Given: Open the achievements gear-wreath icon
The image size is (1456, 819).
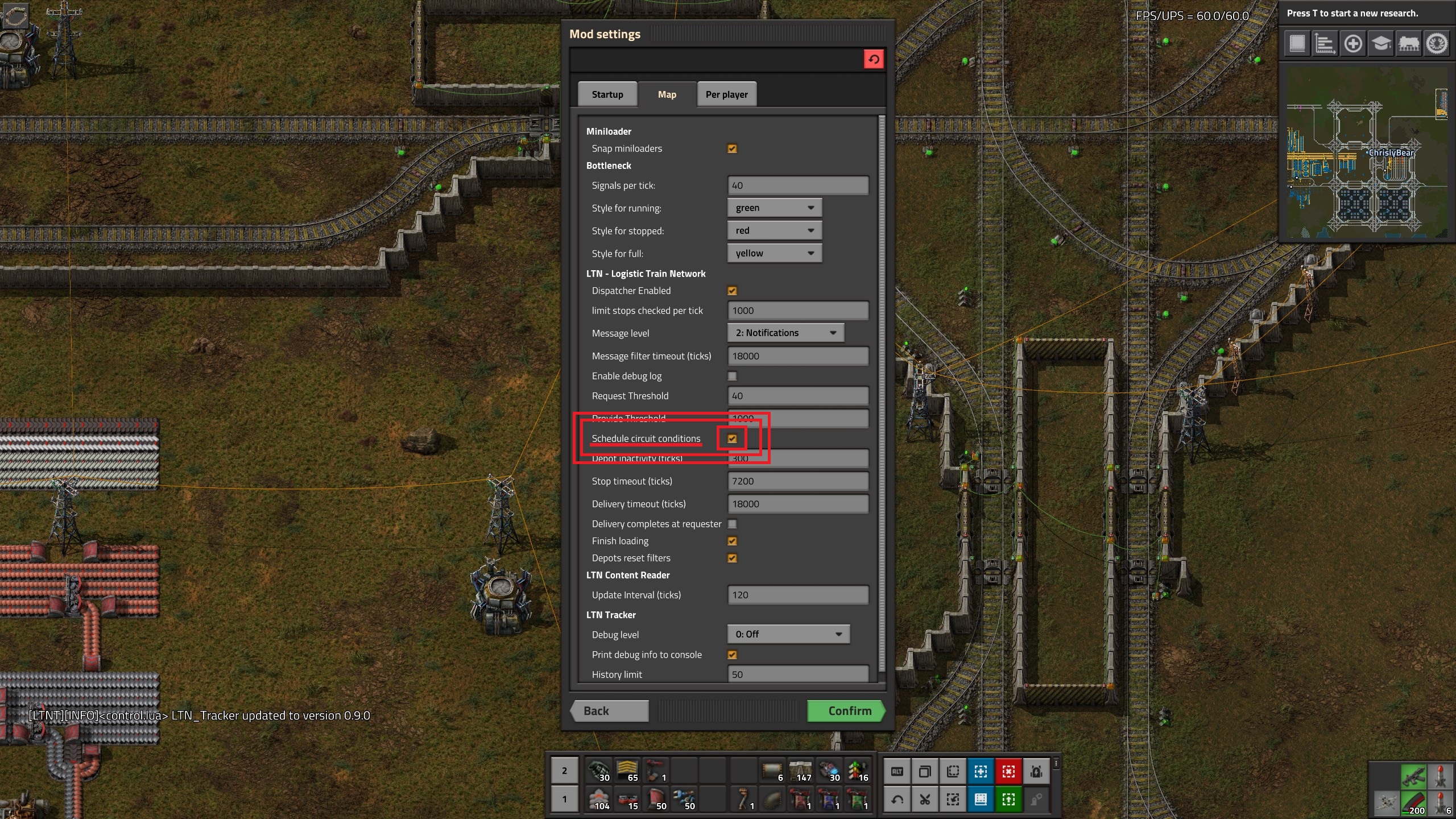Looking at the screenshot, I should click(x=1437, y=44).
